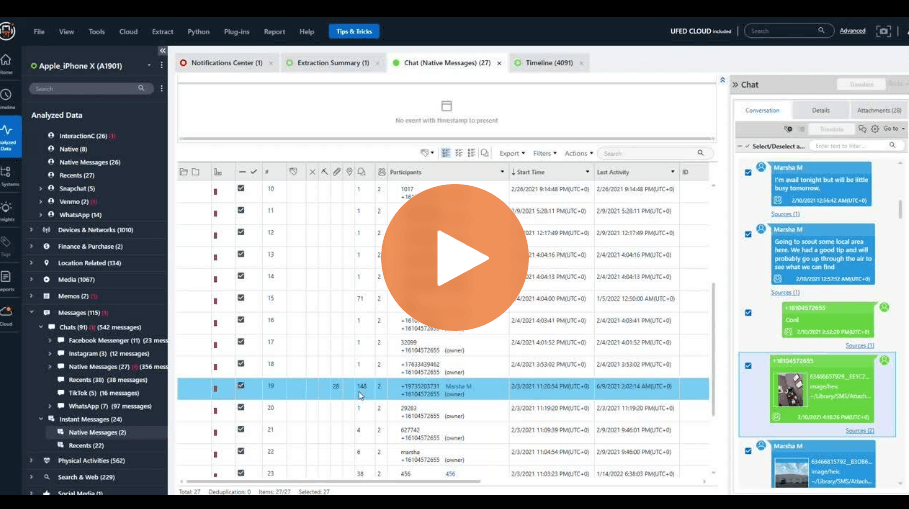Open the Participants column filter dropdown
This screenshot has height=509, width=909.
tap(502, 172)
